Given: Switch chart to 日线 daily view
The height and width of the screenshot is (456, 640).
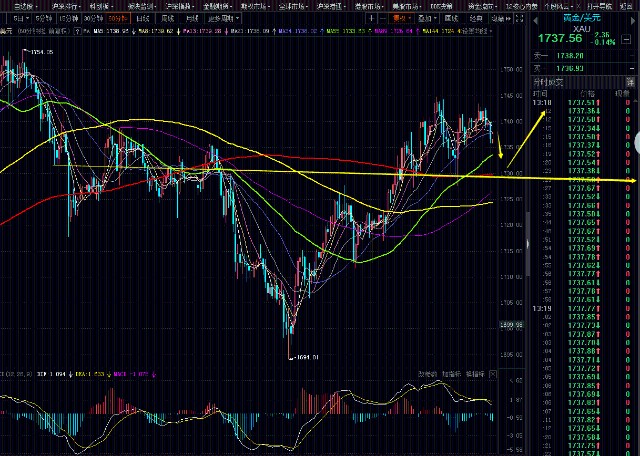Looking at the screenshot, I should (143, 18).
